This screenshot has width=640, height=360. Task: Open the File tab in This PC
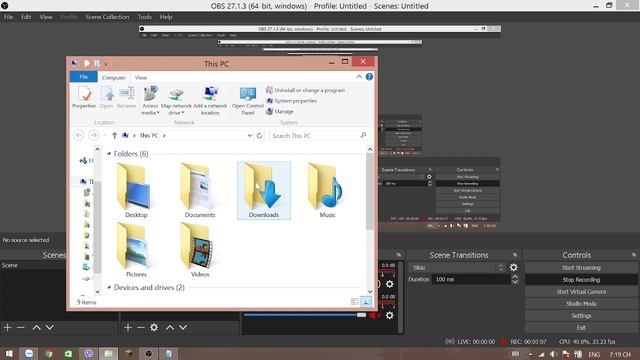click(84, 77)
